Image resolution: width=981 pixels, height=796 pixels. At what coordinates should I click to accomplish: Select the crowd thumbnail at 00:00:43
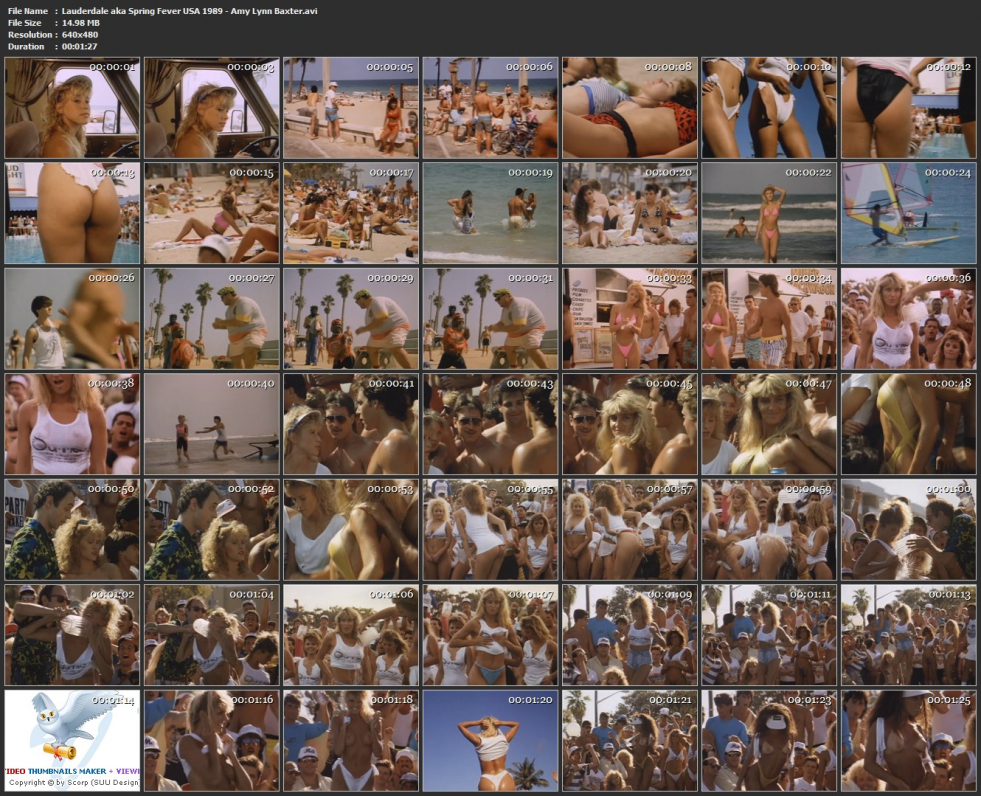[489, 424]
